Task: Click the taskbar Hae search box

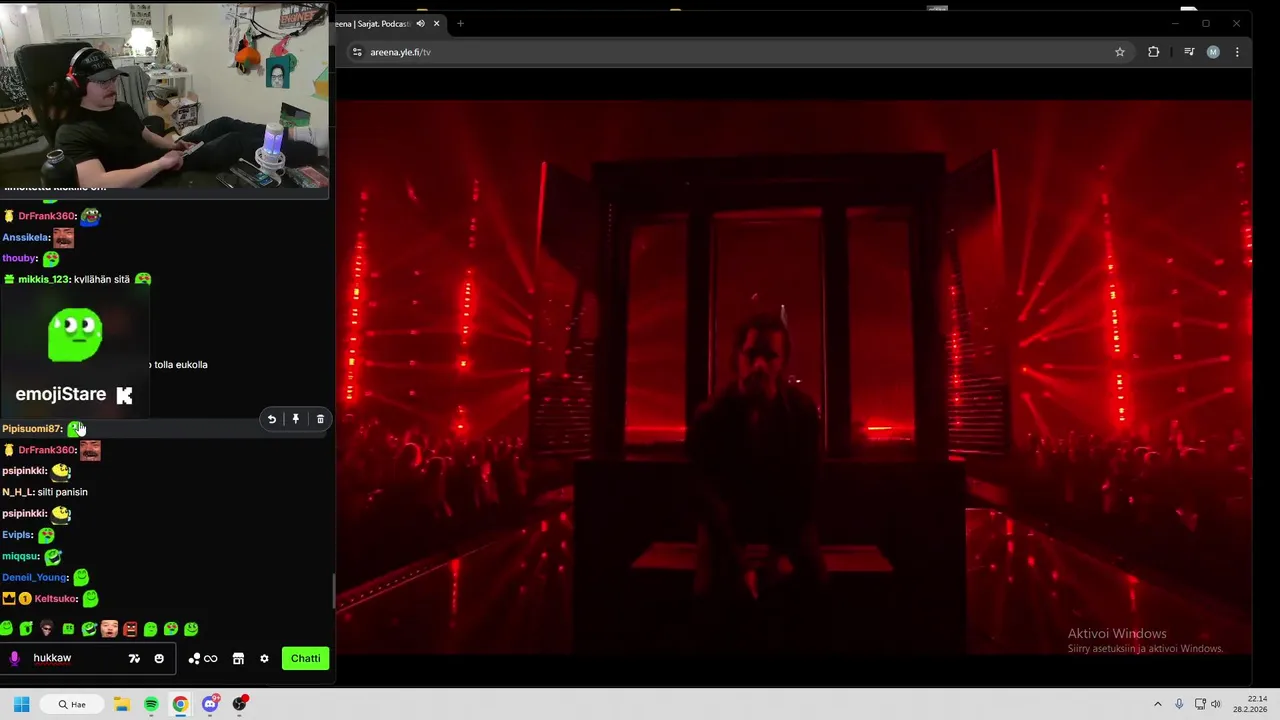Action: pos(70,704)
